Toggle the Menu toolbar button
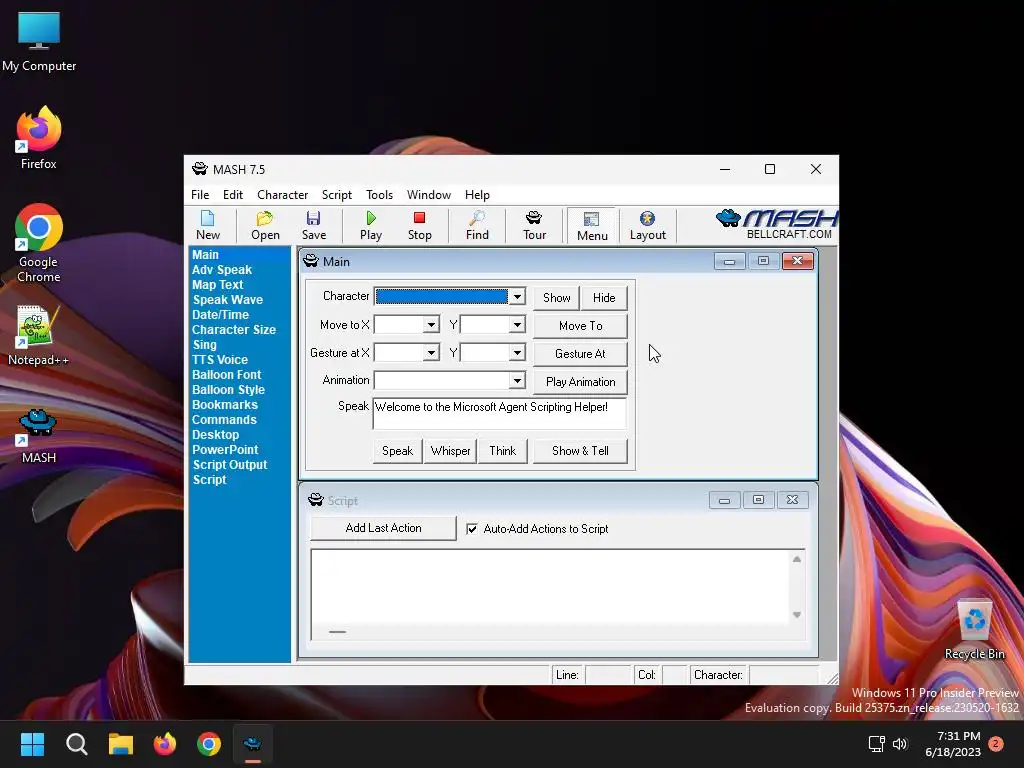Viewport: 1024px width, 768px height. coord(592,225)
